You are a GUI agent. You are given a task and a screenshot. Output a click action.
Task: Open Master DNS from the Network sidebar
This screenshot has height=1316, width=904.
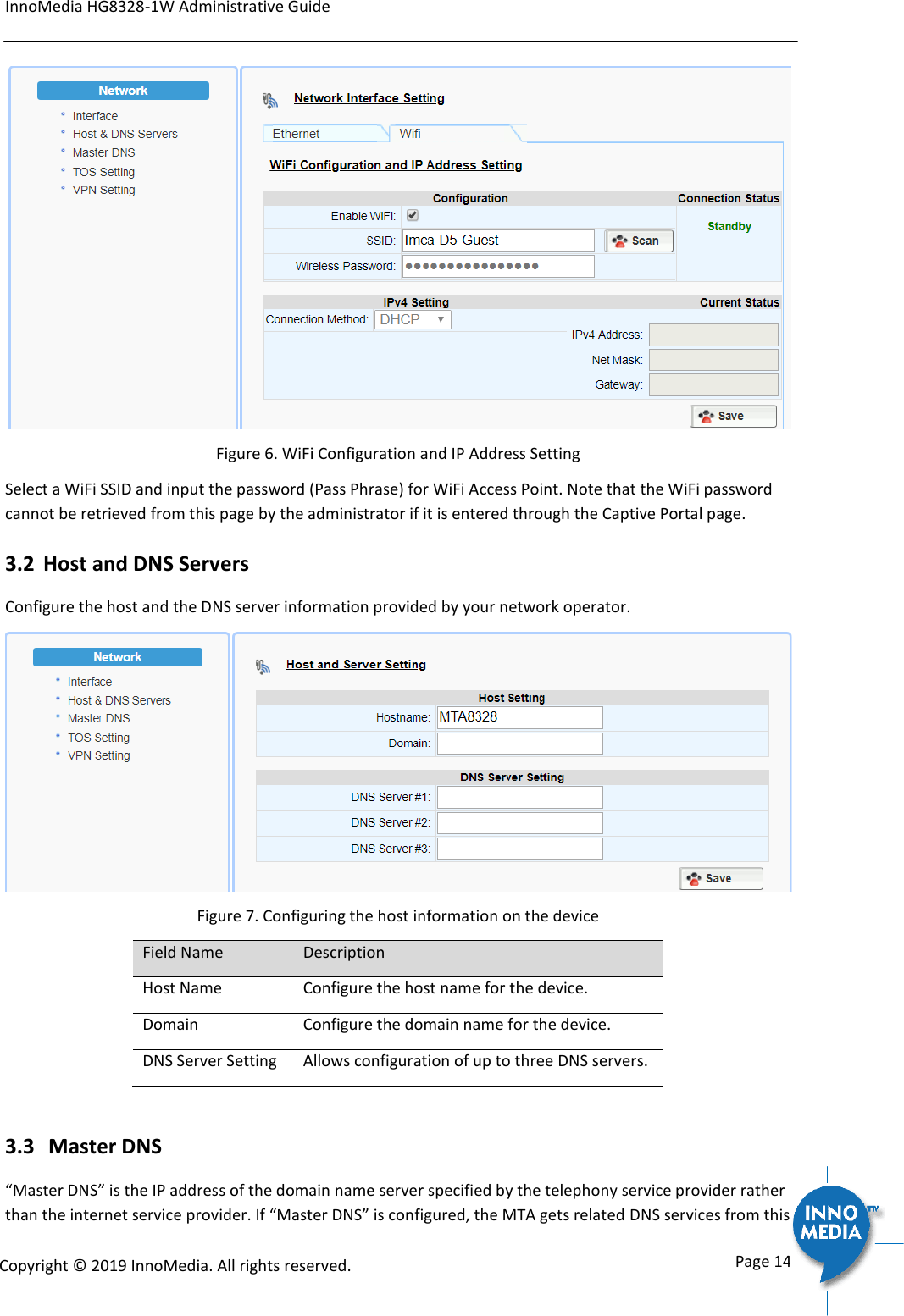pos(103,152)
